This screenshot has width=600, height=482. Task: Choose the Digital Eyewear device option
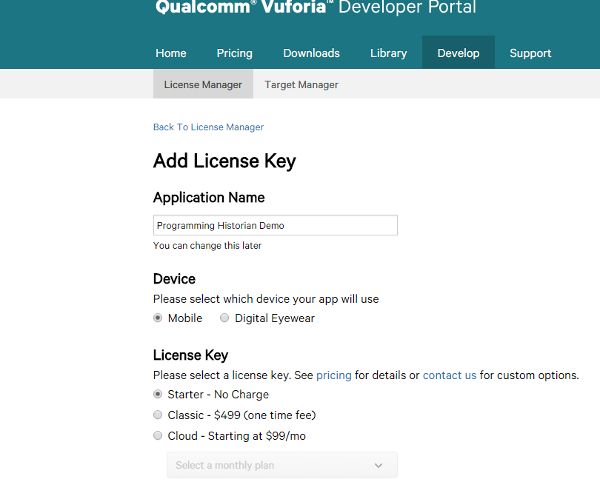pos(225,318)
